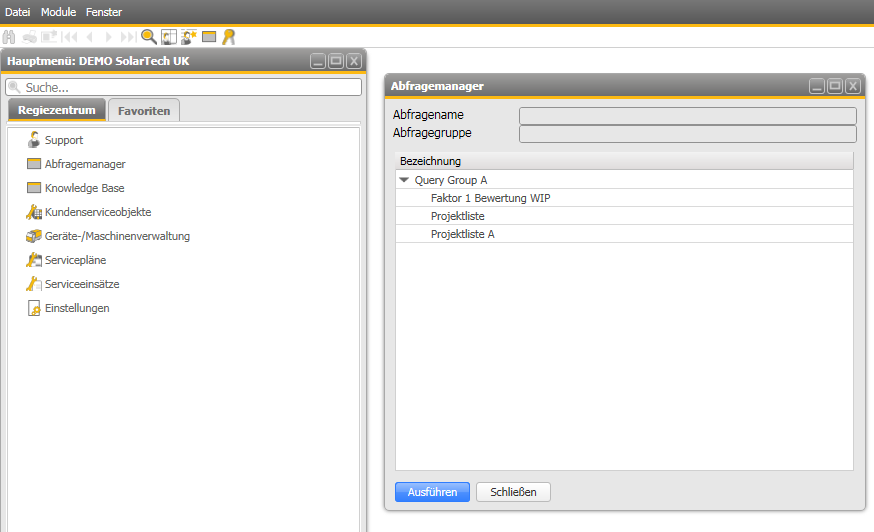
Task: Close the Abfragemanager window
Action: point(853,86)
